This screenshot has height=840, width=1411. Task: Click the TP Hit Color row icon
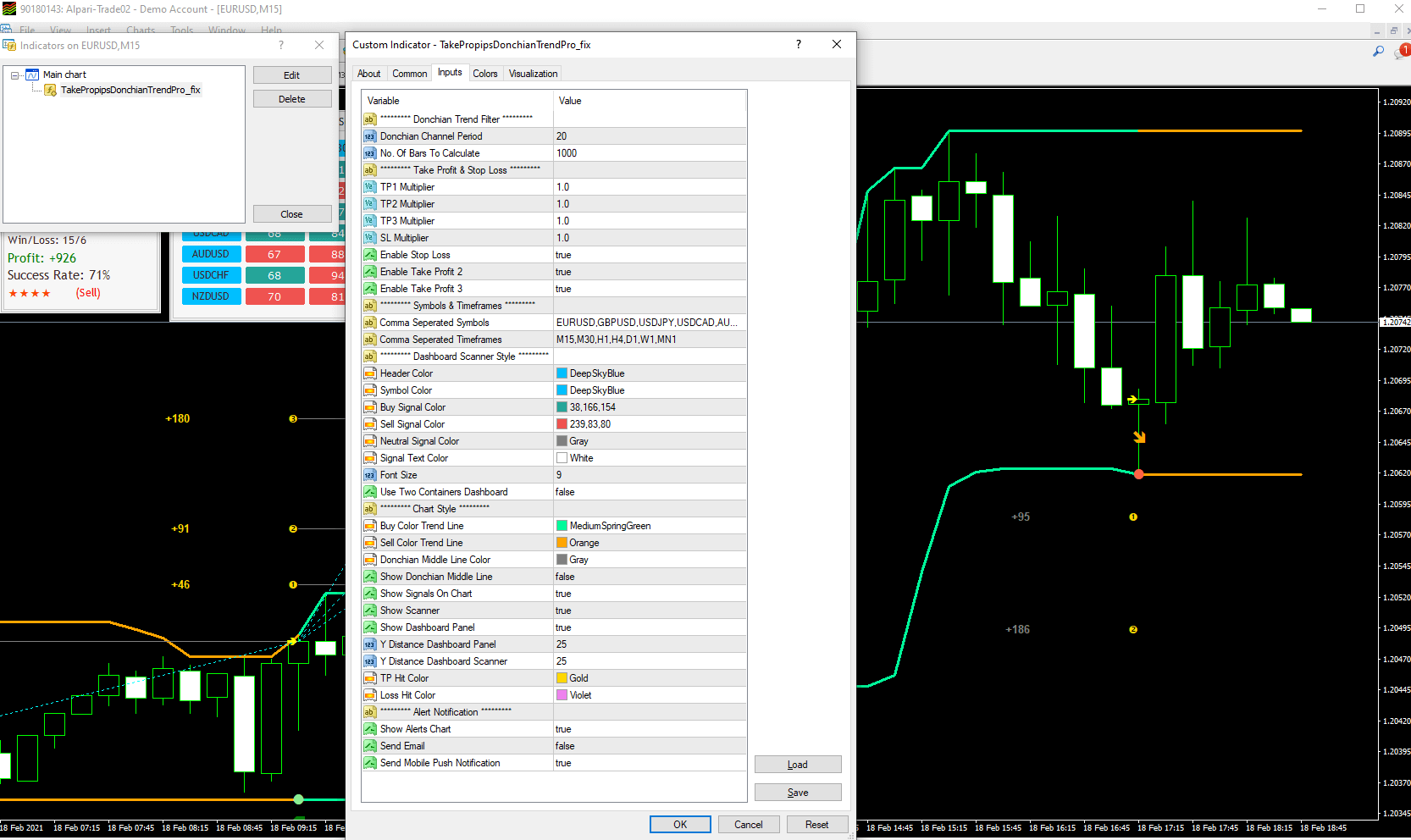369,678
